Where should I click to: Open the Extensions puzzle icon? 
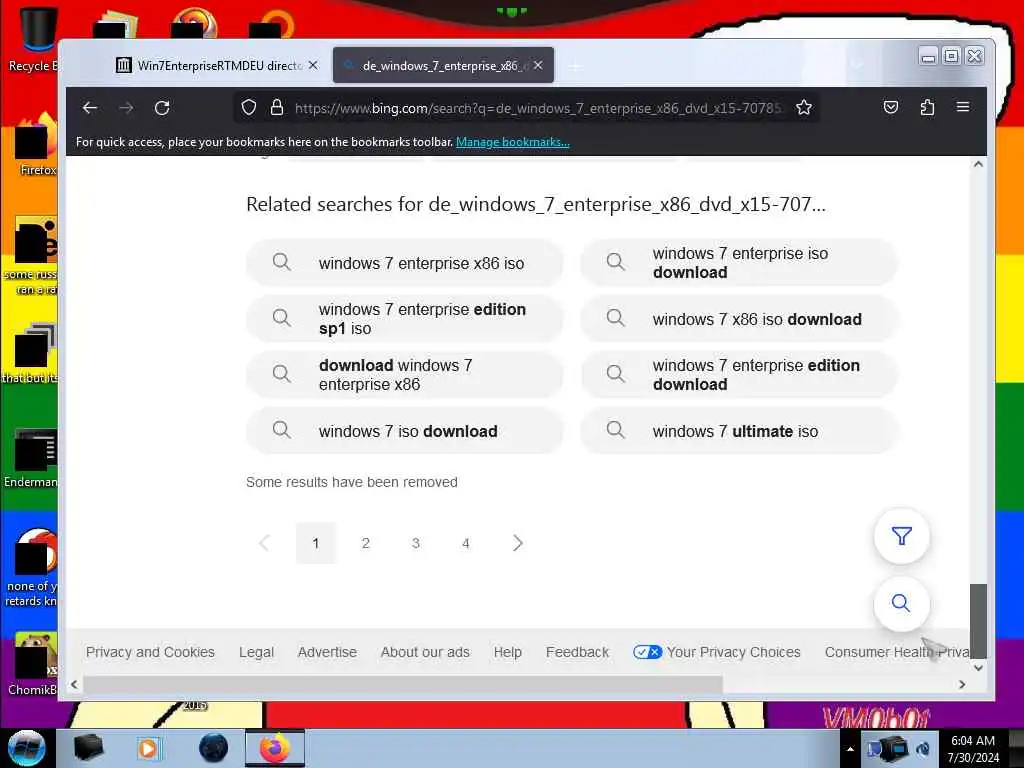(927, 108)
